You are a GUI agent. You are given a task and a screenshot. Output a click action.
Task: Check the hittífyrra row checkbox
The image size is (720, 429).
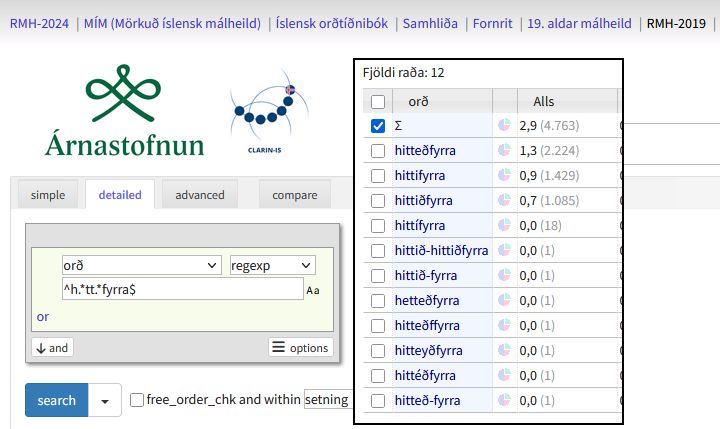click(x=378, y=226)
